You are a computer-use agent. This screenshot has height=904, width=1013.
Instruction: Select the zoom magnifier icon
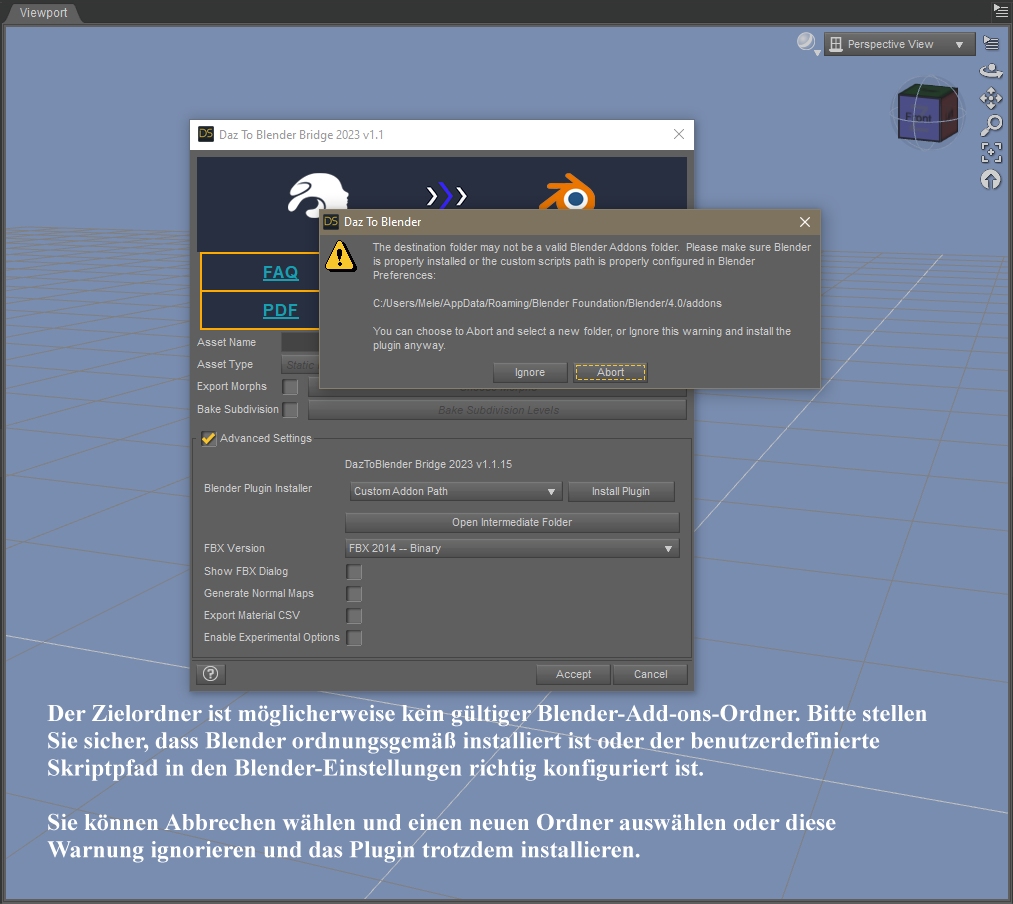(991, 125)
